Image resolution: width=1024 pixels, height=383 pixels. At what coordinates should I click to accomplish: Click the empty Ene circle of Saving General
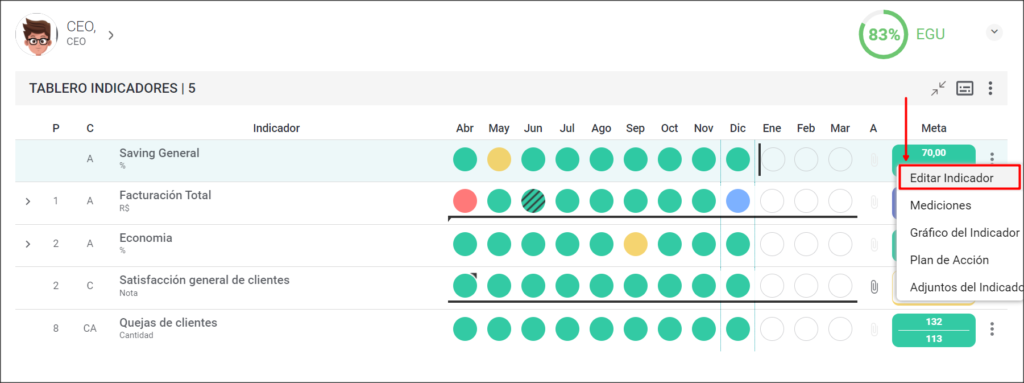coord(773,159)
